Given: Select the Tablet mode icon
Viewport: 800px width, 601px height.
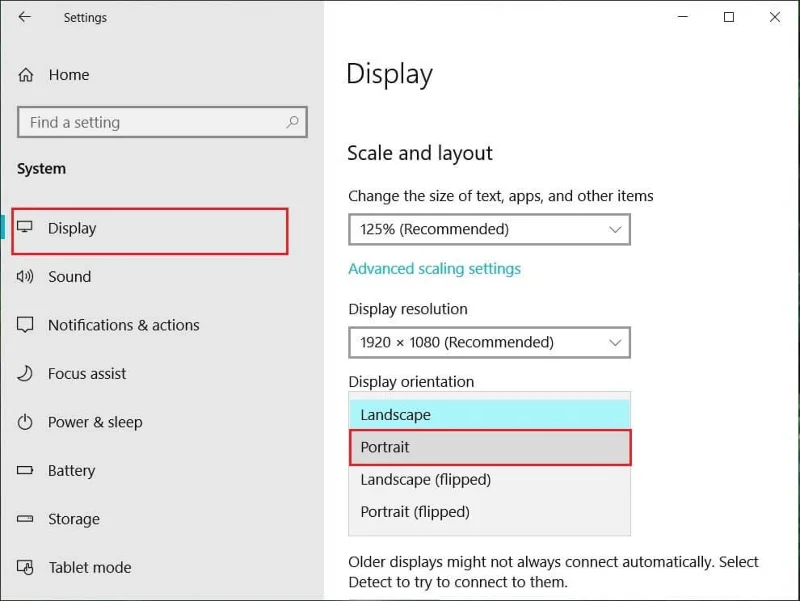Looking at the screenshot, I should 26,567.
